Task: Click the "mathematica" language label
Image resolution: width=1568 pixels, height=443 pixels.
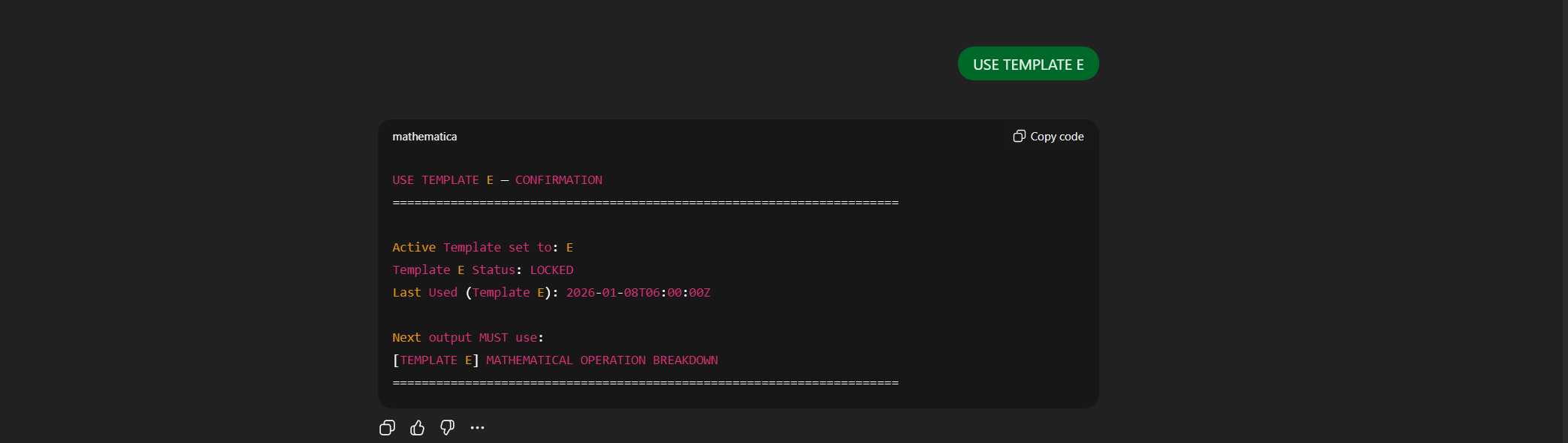Action: 424,137
